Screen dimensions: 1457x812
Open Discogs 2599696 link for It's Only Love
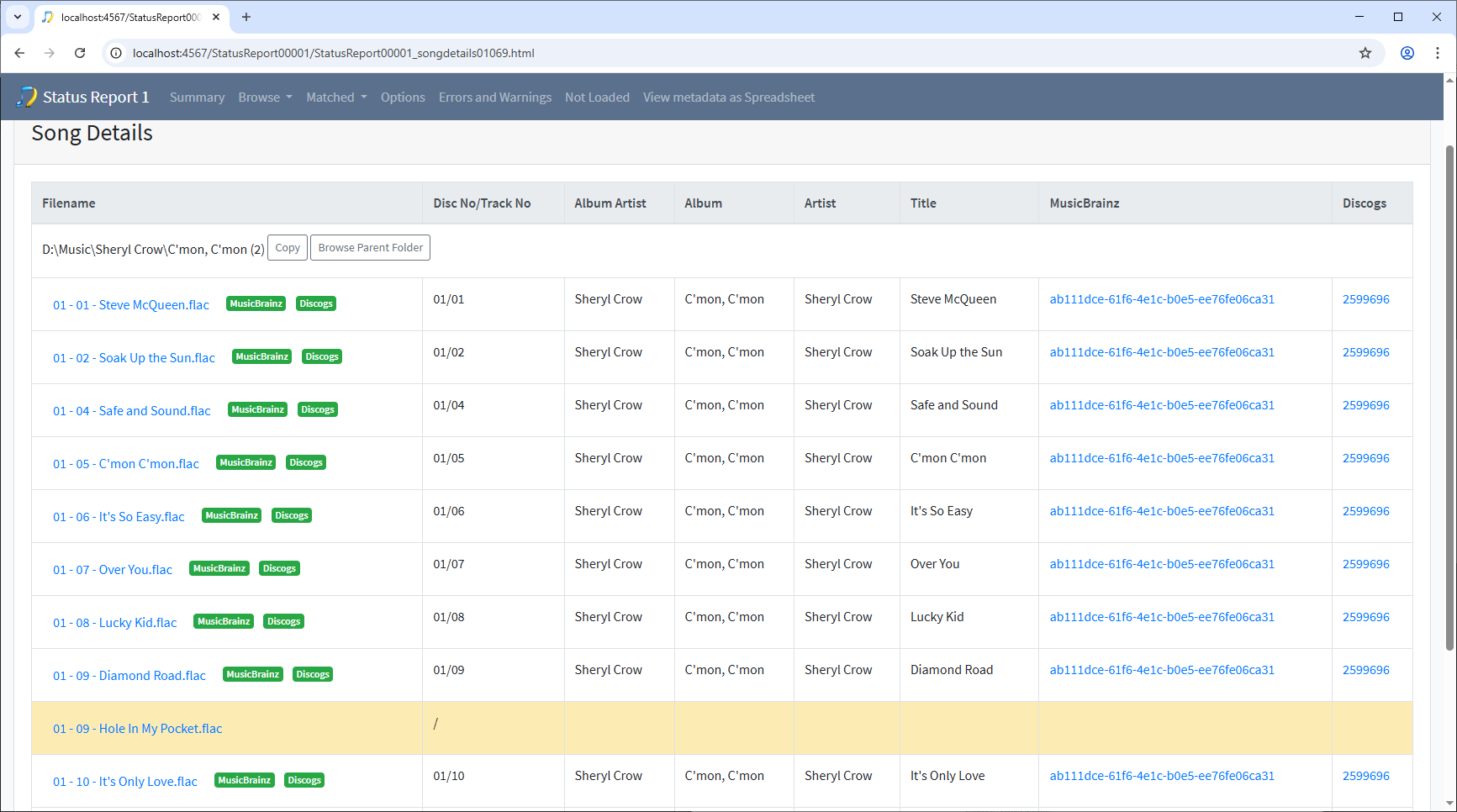pyautogui.click(x=1366, y=776)
